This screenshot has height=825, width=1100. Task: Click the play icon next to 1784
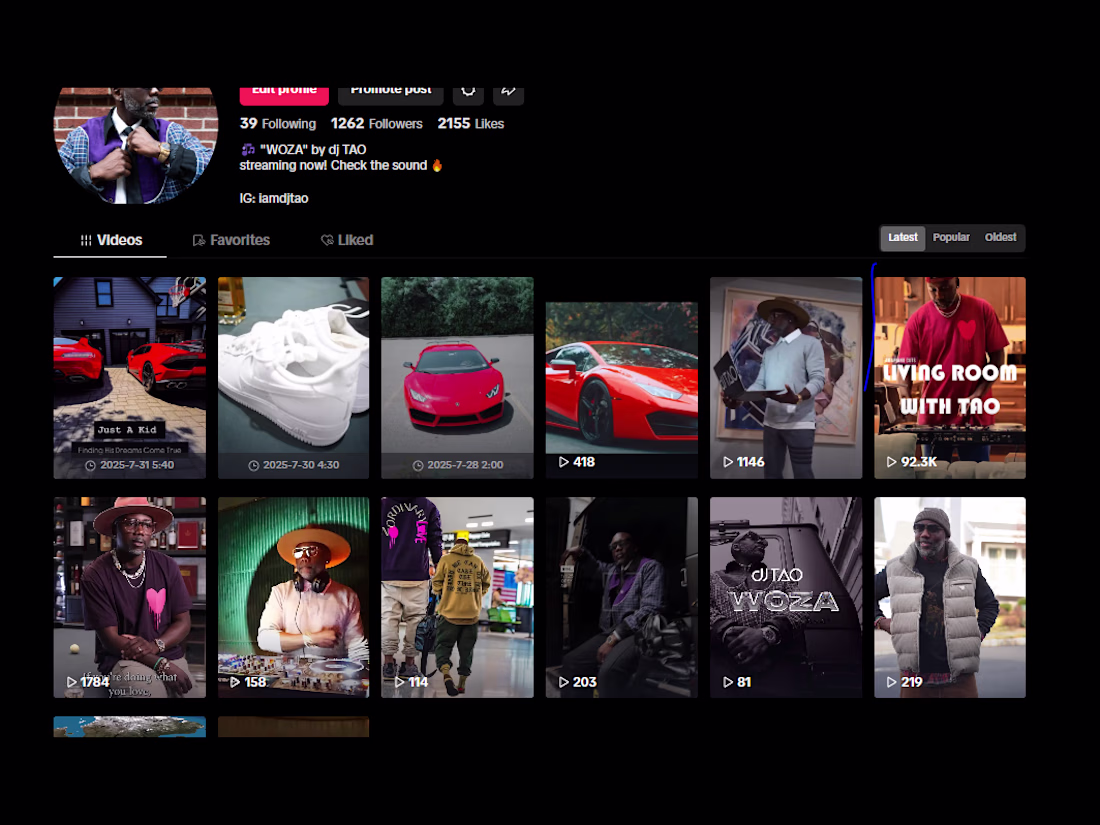tap(72, 682)
